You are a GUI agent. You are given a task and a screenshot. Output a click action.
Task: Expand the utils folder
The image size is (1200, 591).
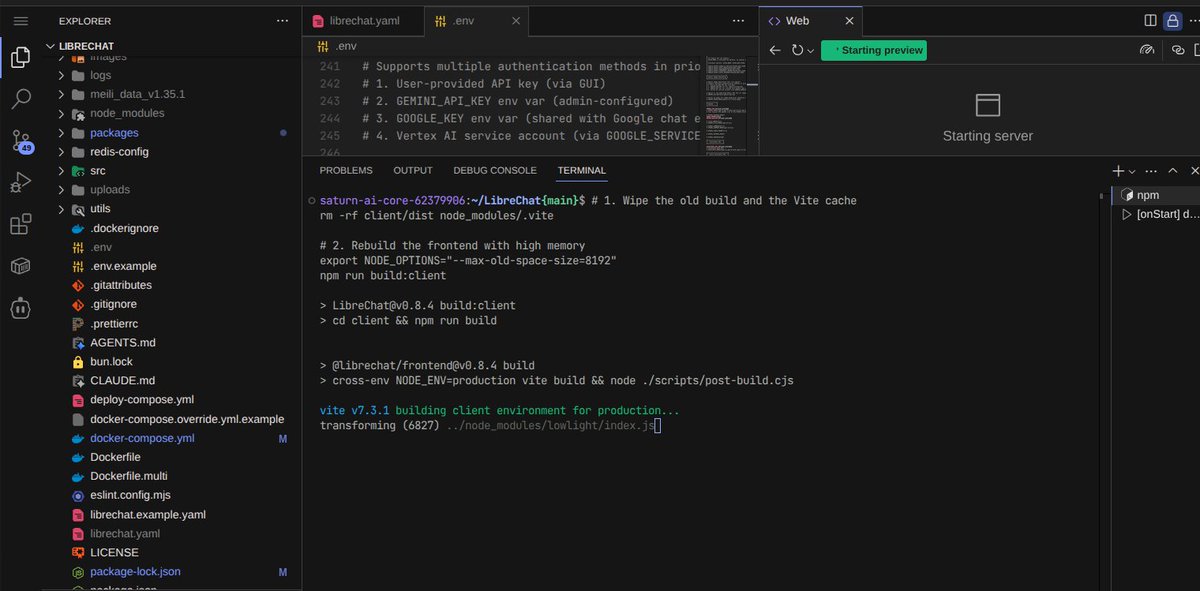click(x=100, y=208)
